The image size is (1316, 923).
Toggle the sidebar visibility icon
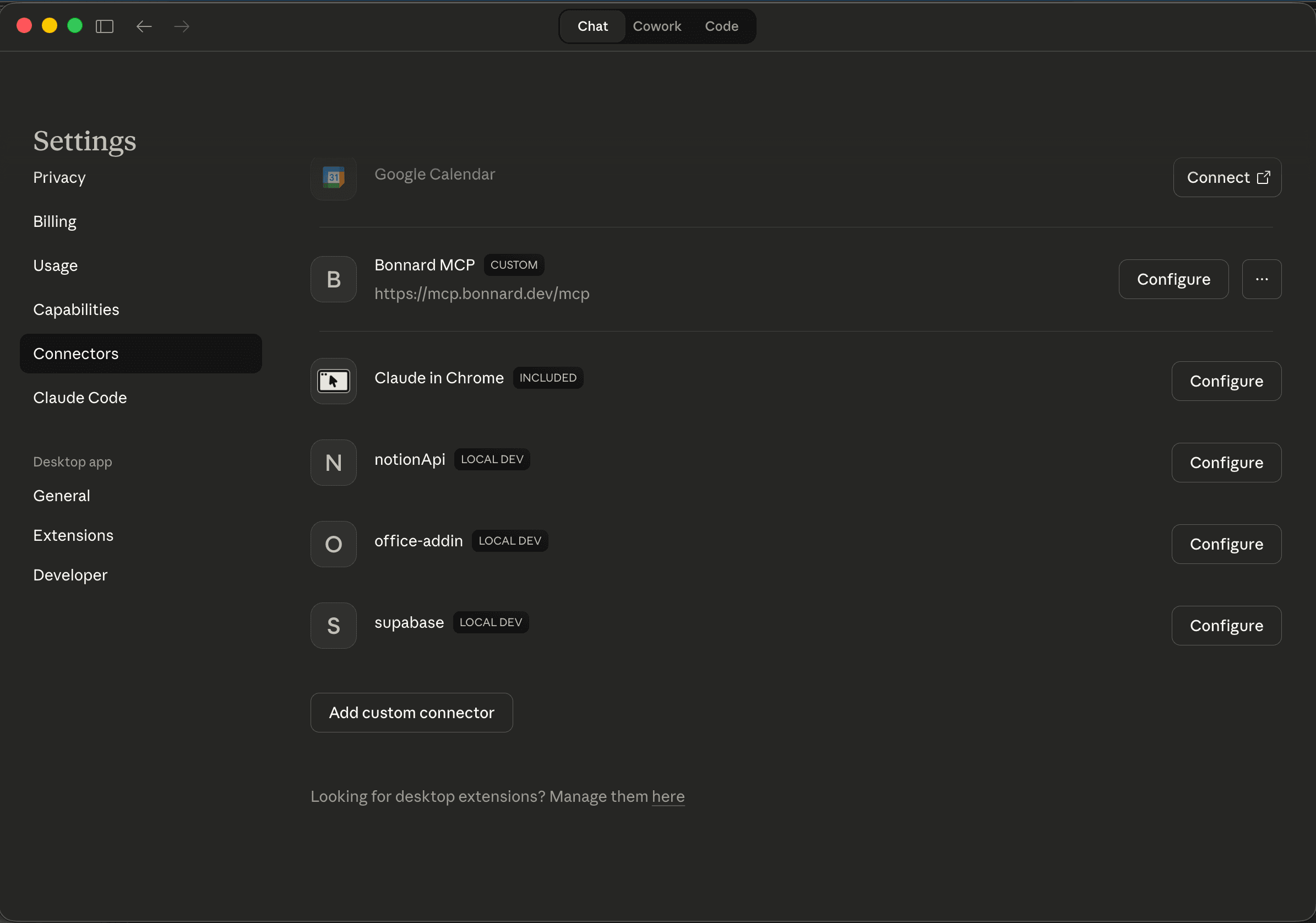coord(104,26)
